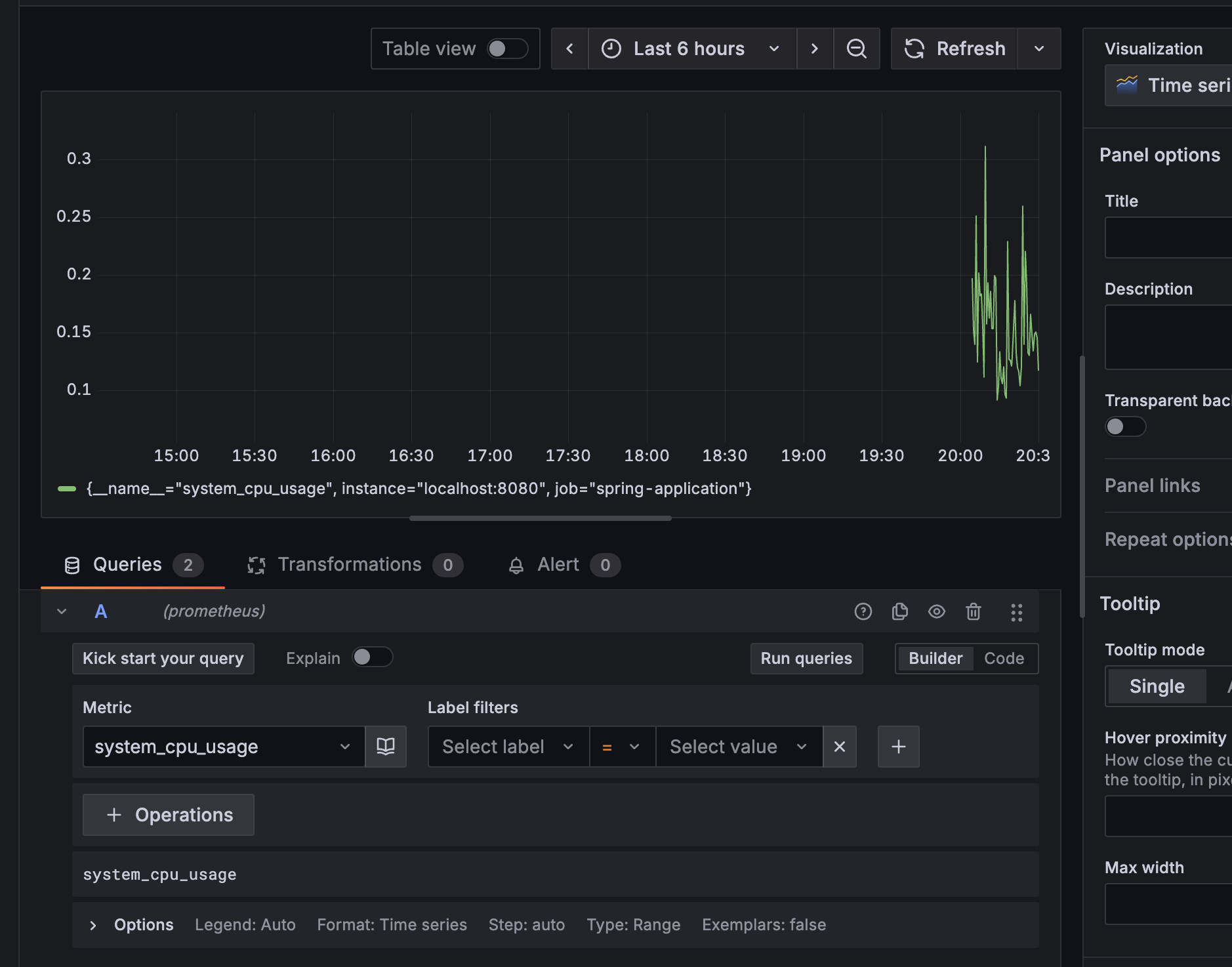Screen dimensions: 1232x967
Task: Duplicate query A with copy icon
Action: click(900, 611)
